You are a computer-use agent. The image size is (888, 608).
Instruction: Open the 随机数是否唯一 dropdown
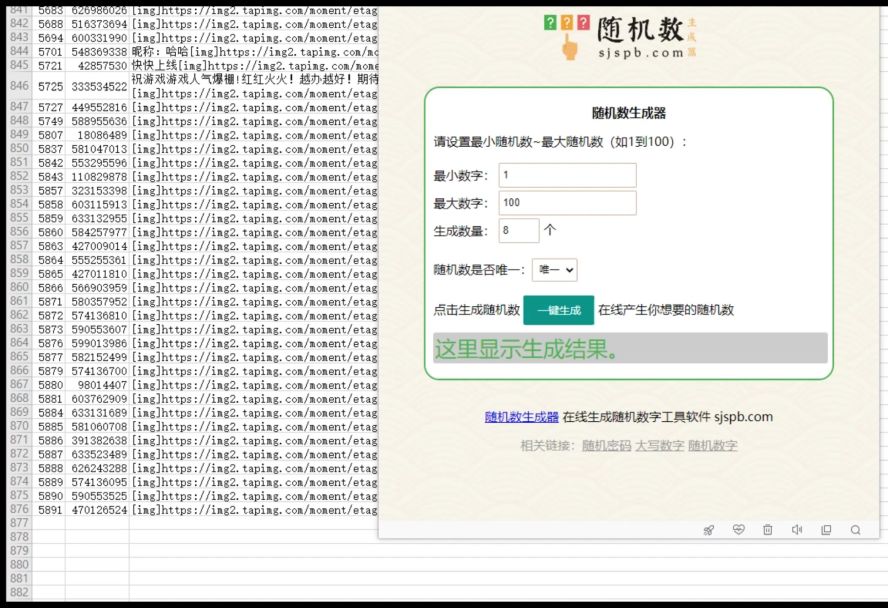554,269
